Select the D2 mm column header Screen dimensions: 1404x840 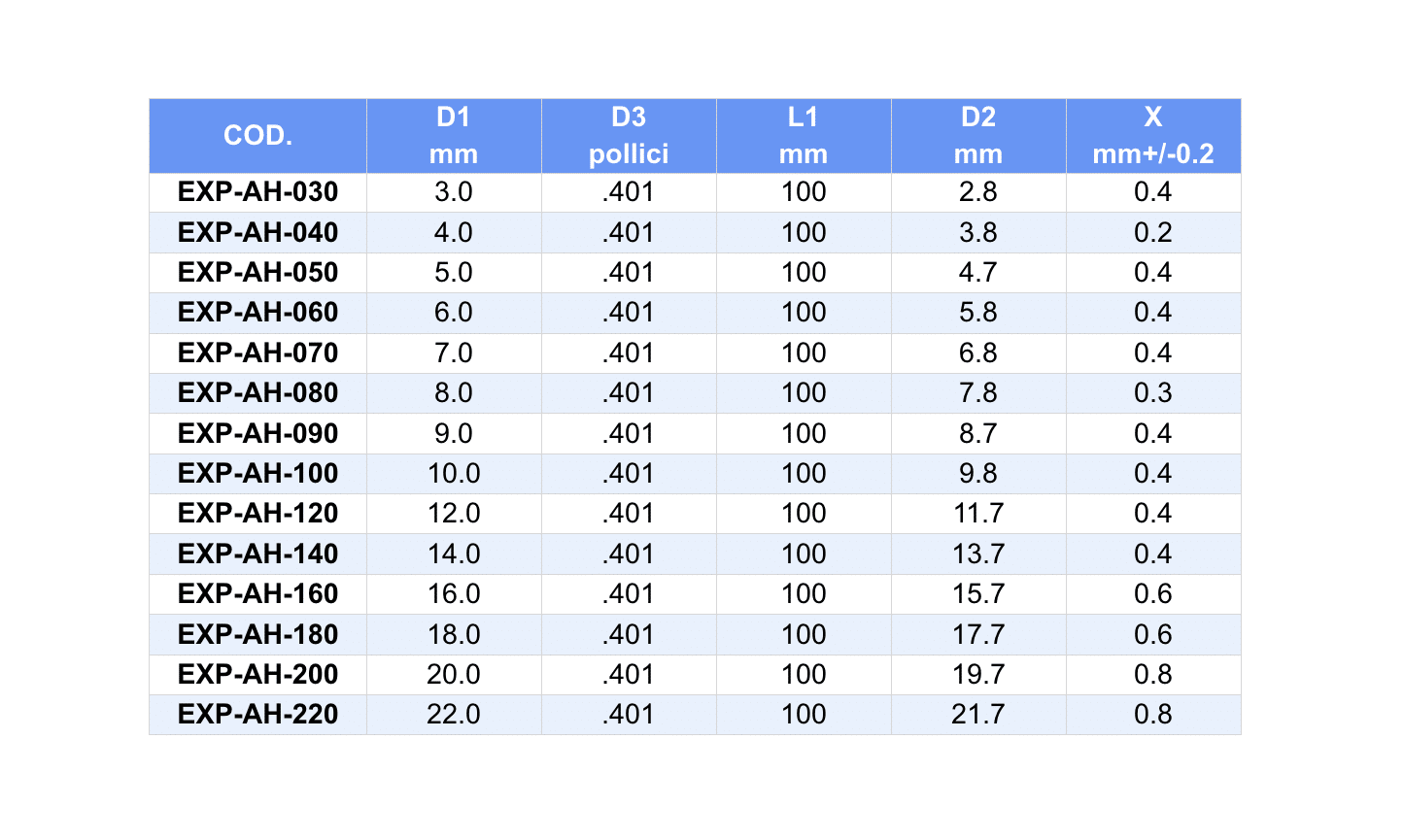coord(978,136)
